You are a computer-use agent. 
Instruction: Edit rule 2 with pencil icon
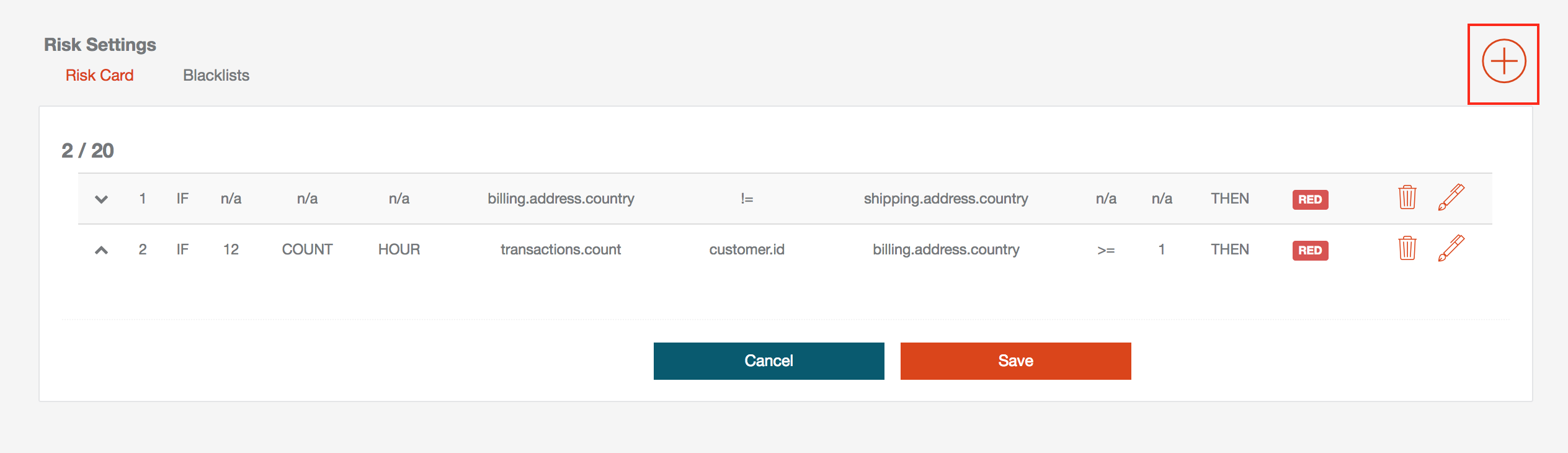pyautogui.click(x=1451, y=248)
